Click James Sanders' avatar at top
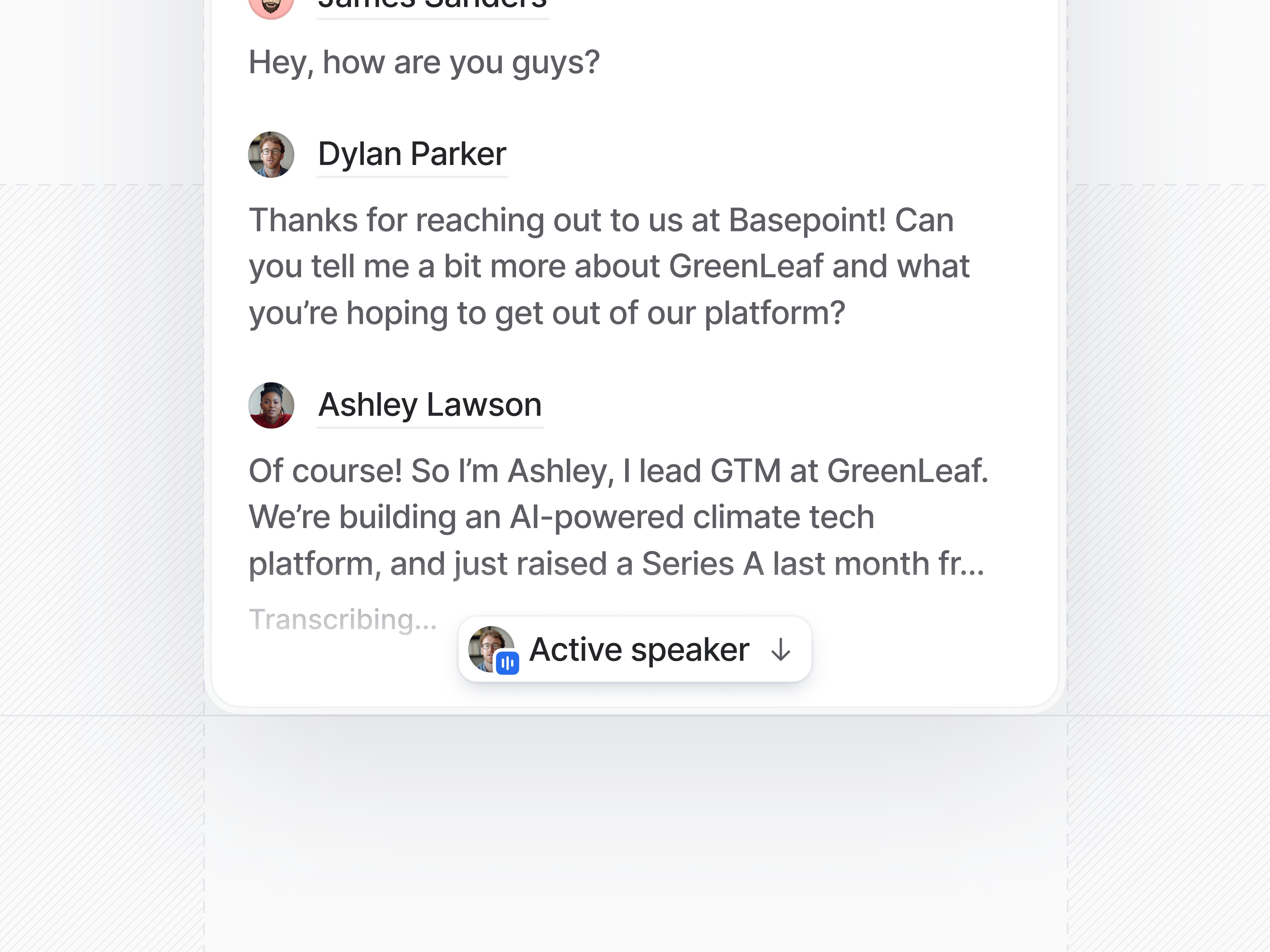Viewport: 1270px width, 952px height. (271, 7)
